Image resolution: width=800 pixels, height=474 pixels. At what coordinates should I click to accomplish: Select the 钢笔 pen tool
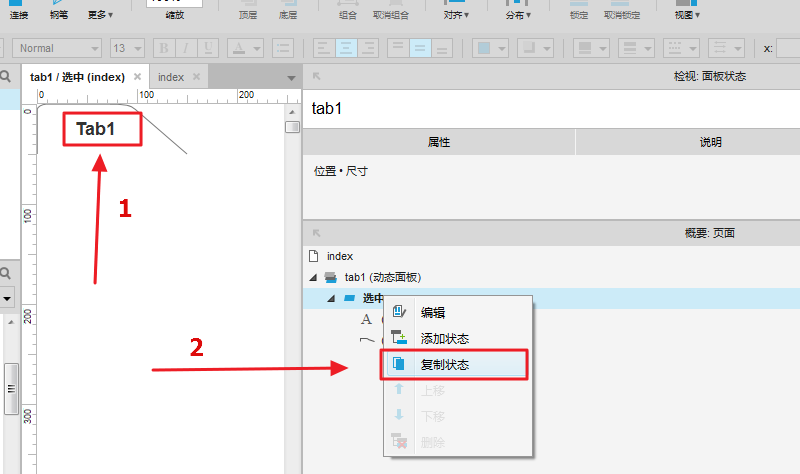pos(59,12)
